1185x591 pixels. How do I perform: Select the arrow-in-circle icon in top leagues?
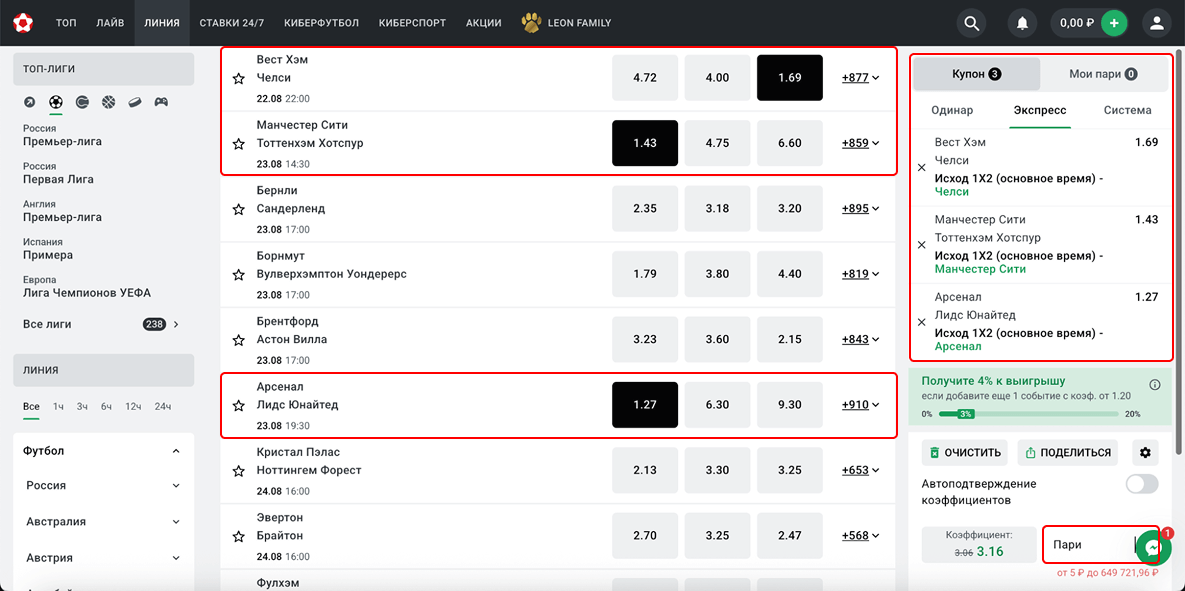pos(29,101)
